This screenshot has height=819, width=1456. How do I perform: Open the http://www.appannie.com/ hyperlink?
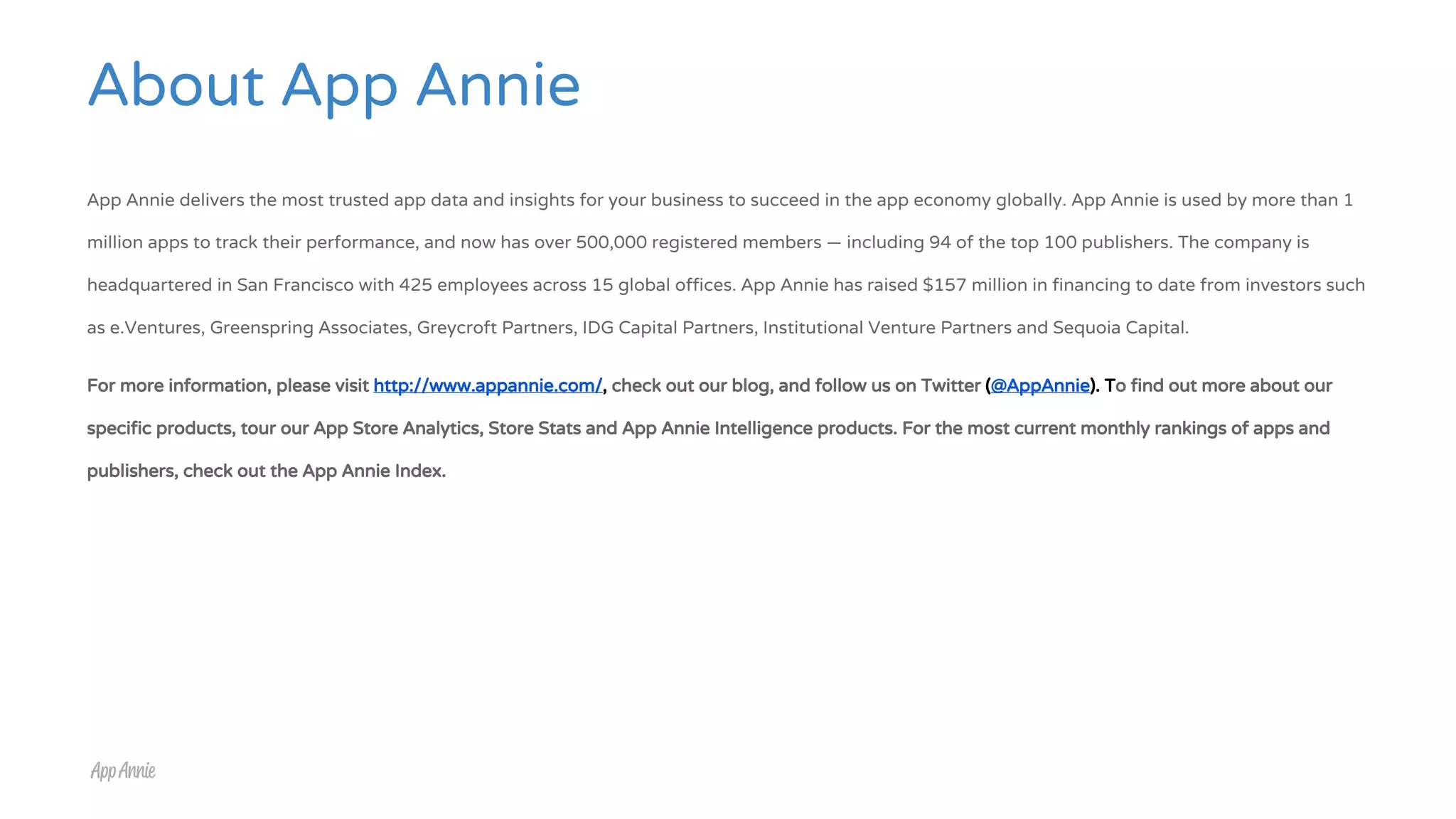(488, 386)
